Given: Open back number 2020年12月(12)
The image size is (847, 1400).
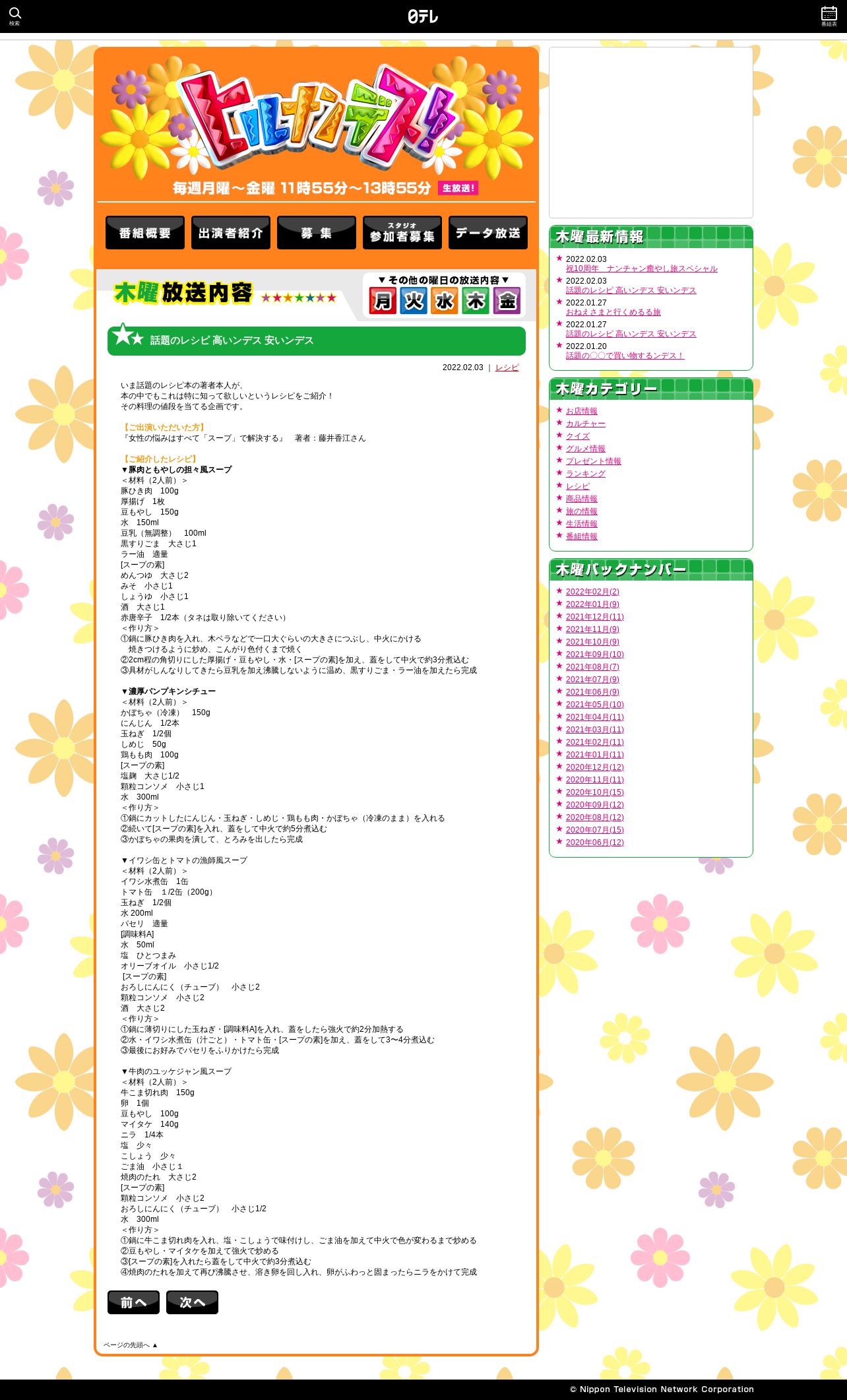Looking at the screenshot, I should coord(594,767).
